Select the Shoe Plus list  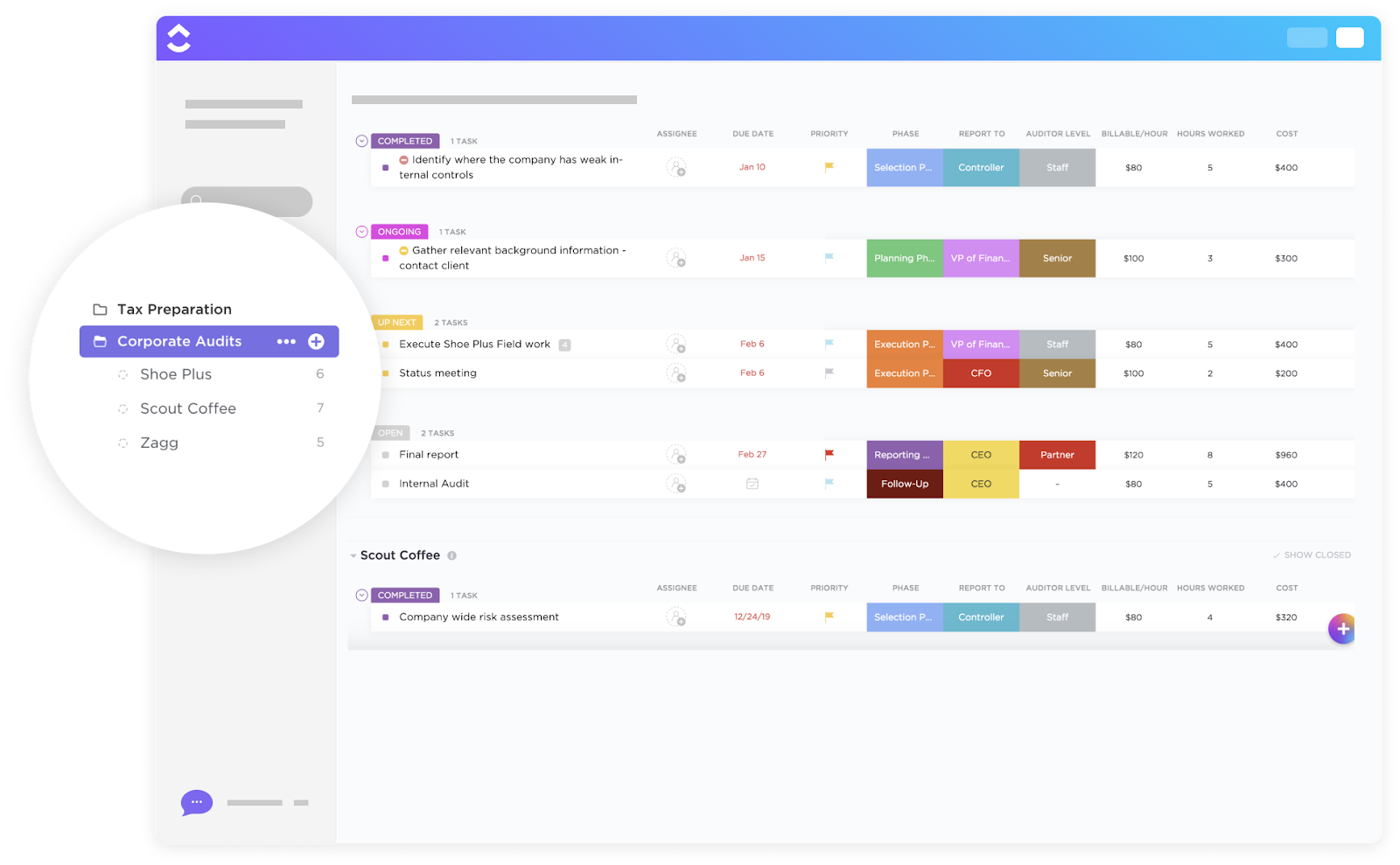176,374
